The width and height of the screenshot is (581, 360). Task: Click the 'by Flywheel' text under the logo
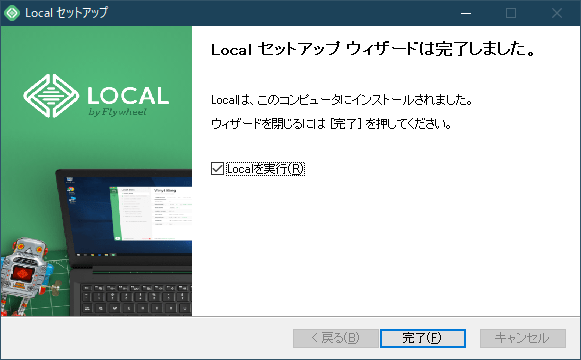[x=117, y=112]
